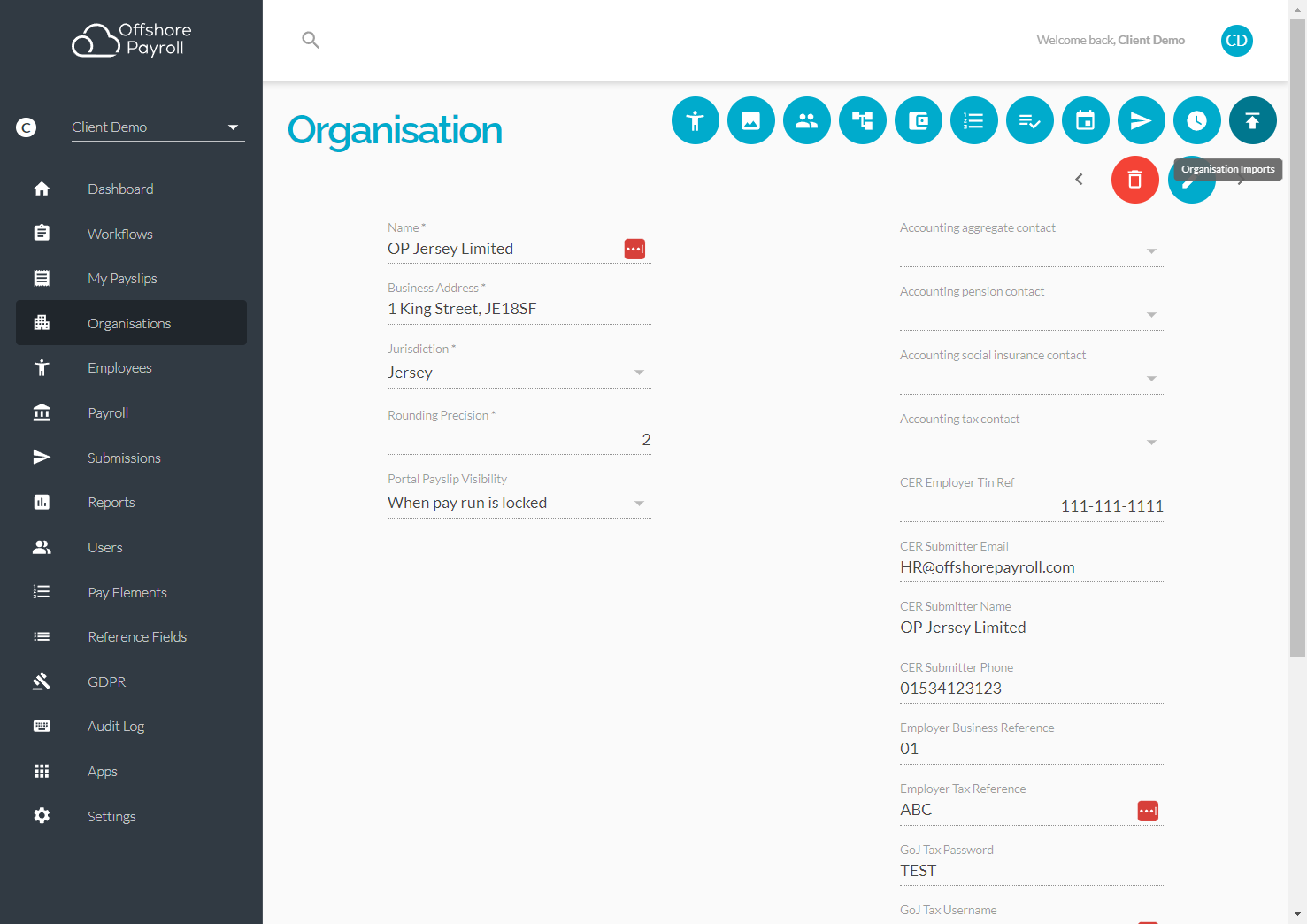Open Organisation Imports upload icon

(x=1253, y=120)
